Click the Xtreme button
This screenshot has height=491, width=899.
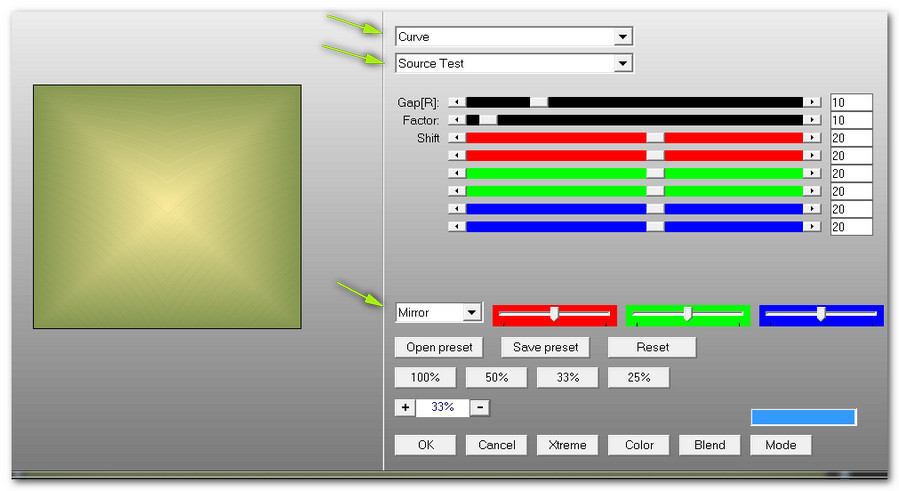click(567, 445)
